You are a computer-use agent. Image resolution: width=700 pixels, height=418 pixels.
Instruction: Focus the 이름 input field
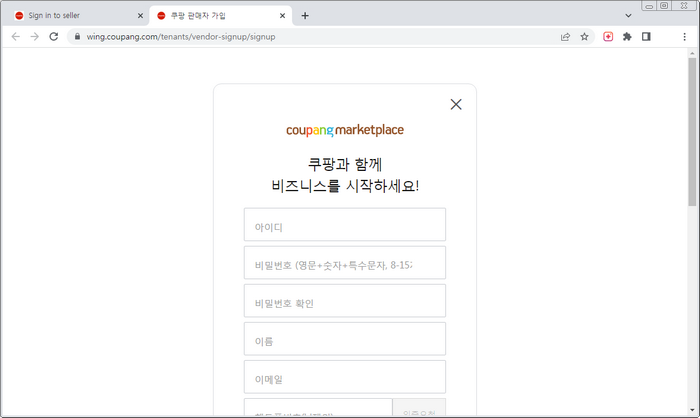tap(345, 339)
